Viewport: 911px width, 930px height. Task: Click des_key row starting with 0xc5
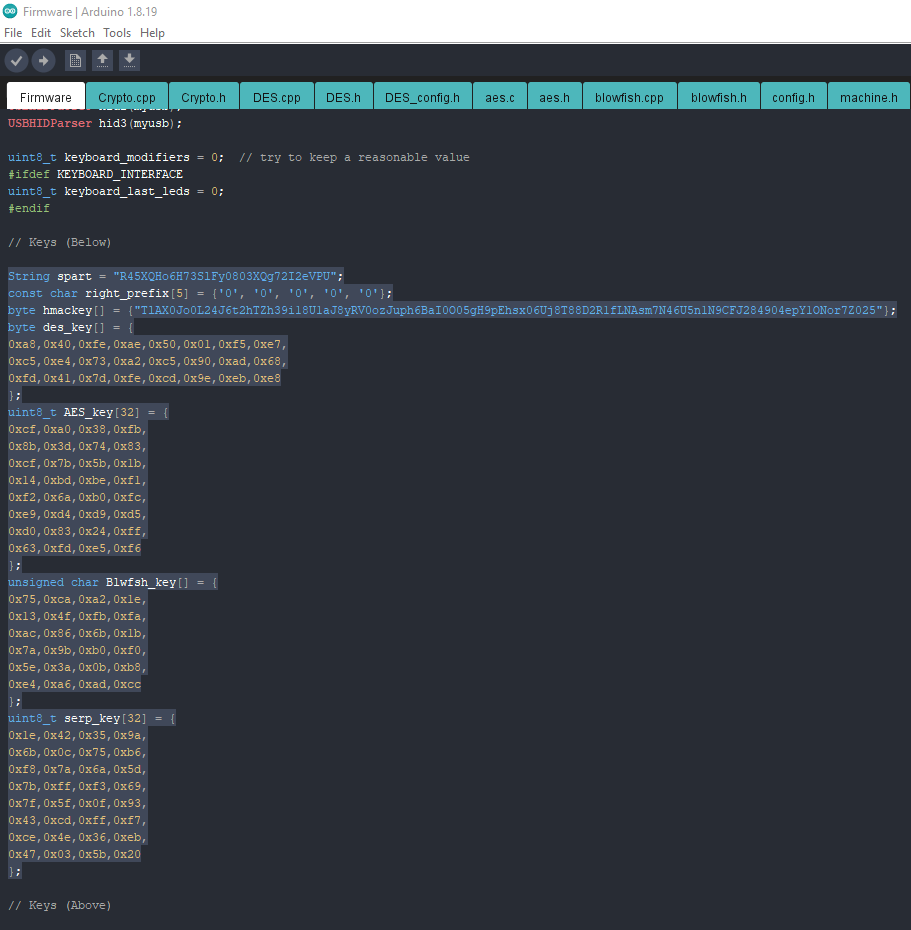point(148,361)
